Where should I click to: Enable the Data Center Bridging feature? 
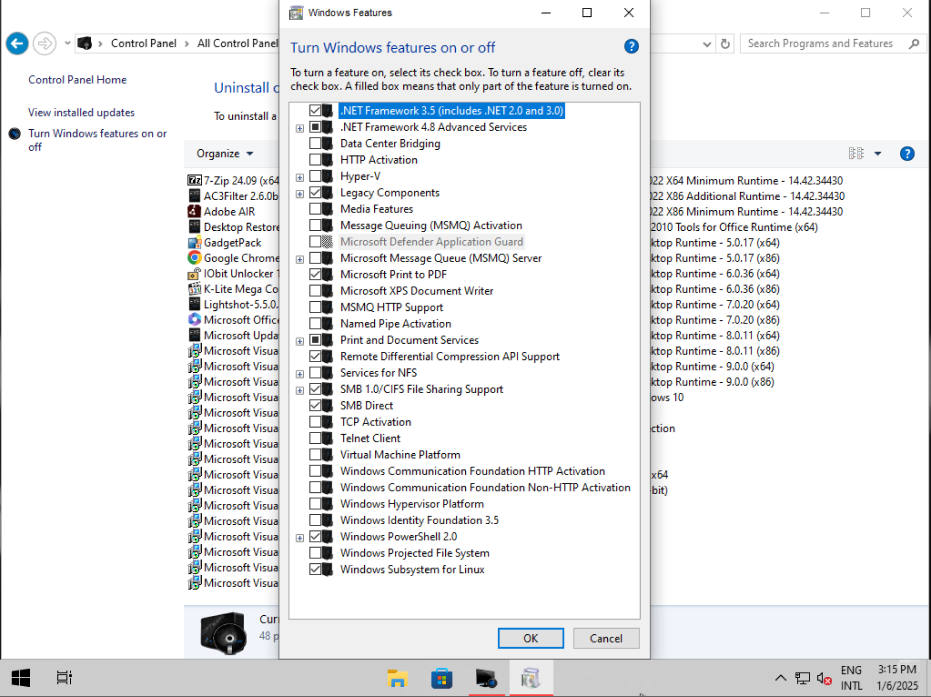[315, 143]
